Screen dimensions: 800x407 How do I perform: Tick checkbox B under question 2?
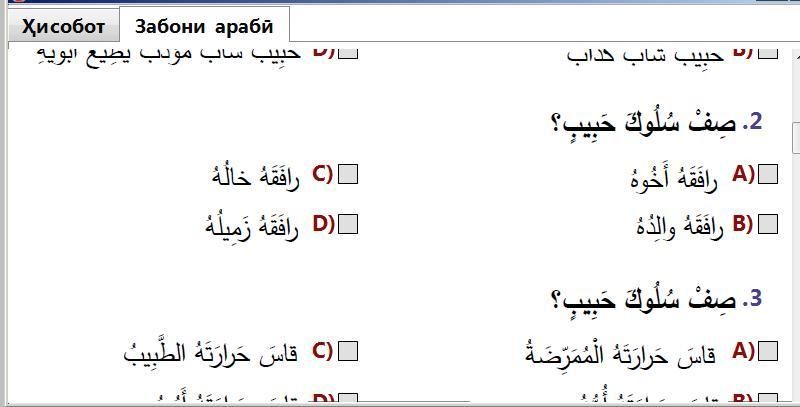tap(768, 224)
